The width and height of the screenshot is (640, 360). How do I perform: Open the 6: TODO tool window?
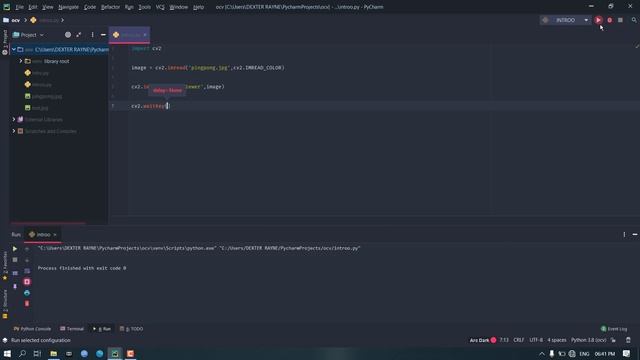(131, 329)
